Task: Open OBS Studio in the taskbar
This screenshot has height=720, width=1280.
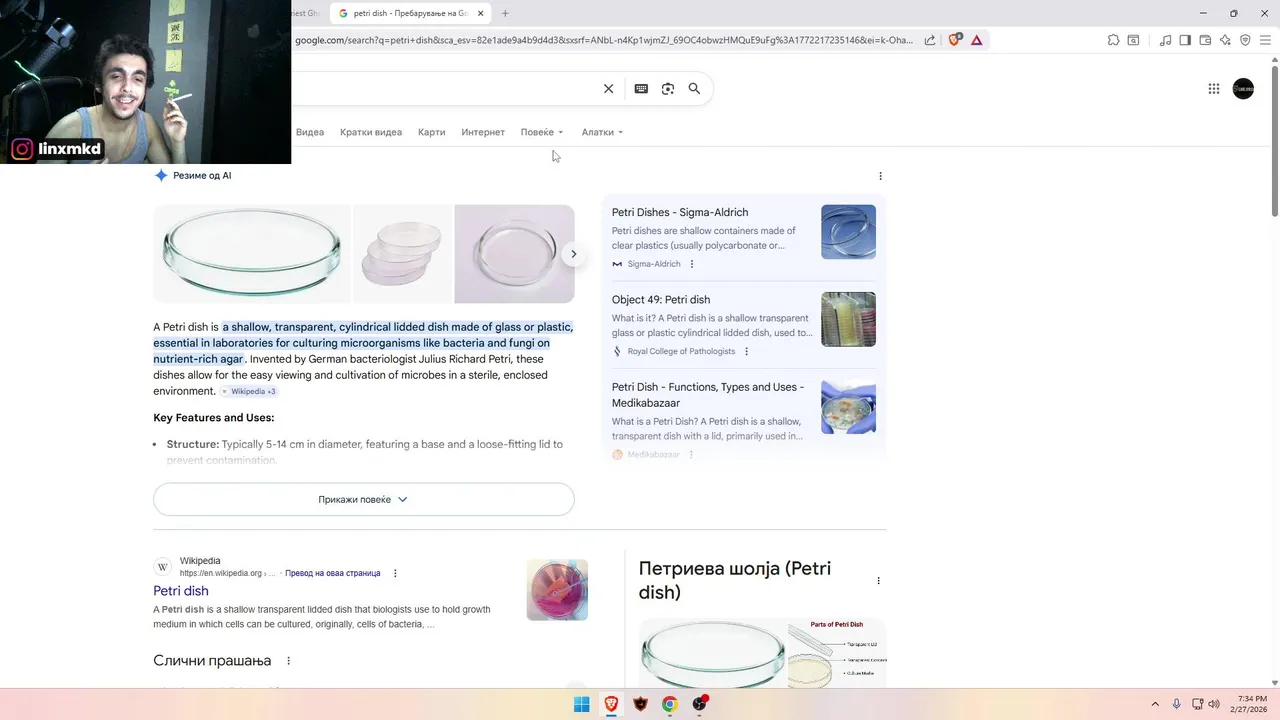Action: (x=700, y=704)
